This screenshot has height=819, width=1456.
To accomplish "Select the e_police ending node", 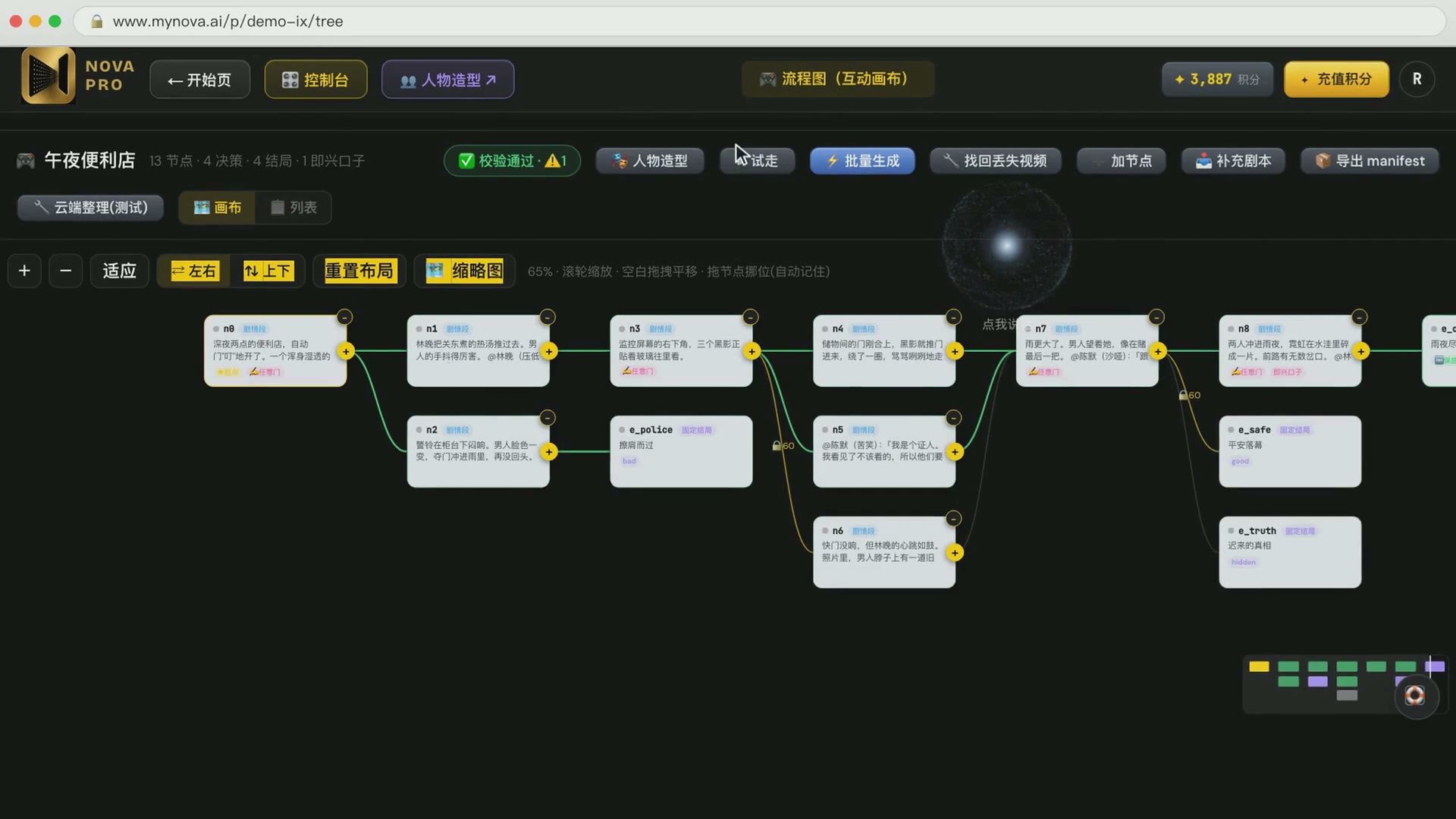I will 681,451.
